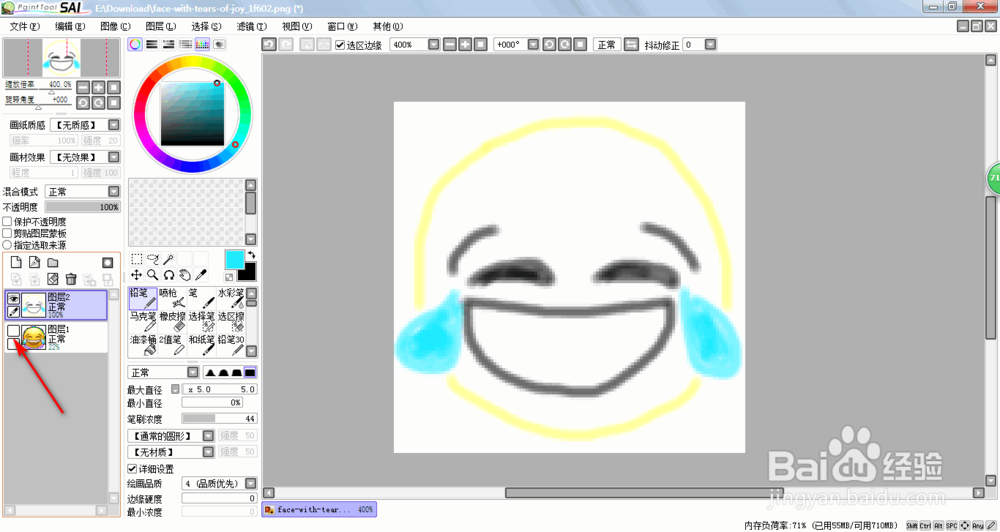Open the 图层 menu
The height and width of the screenshot is (532, 1000).
click(161, 26)
